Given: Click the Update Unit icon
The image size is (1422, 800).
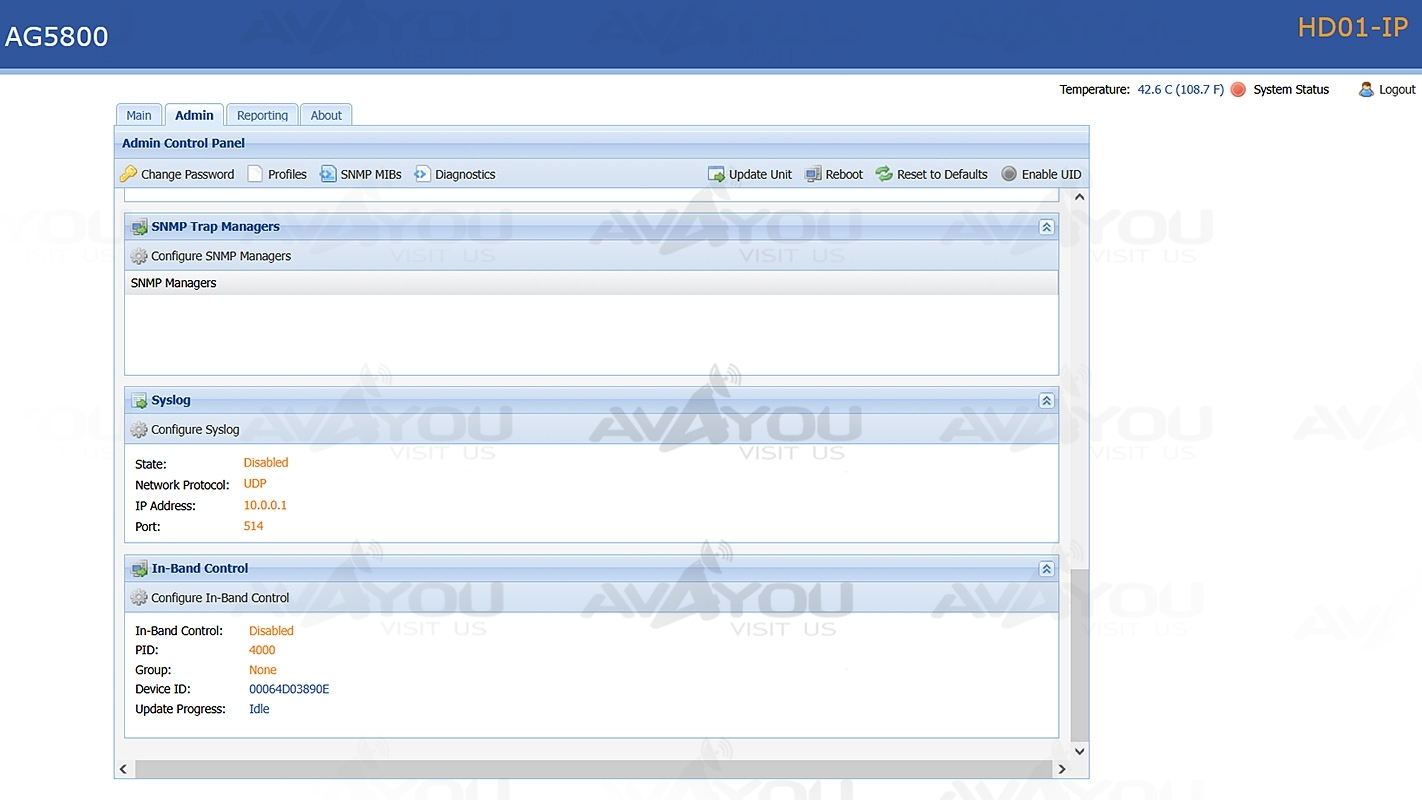Looking at the screenshot, I should (717, 174).
